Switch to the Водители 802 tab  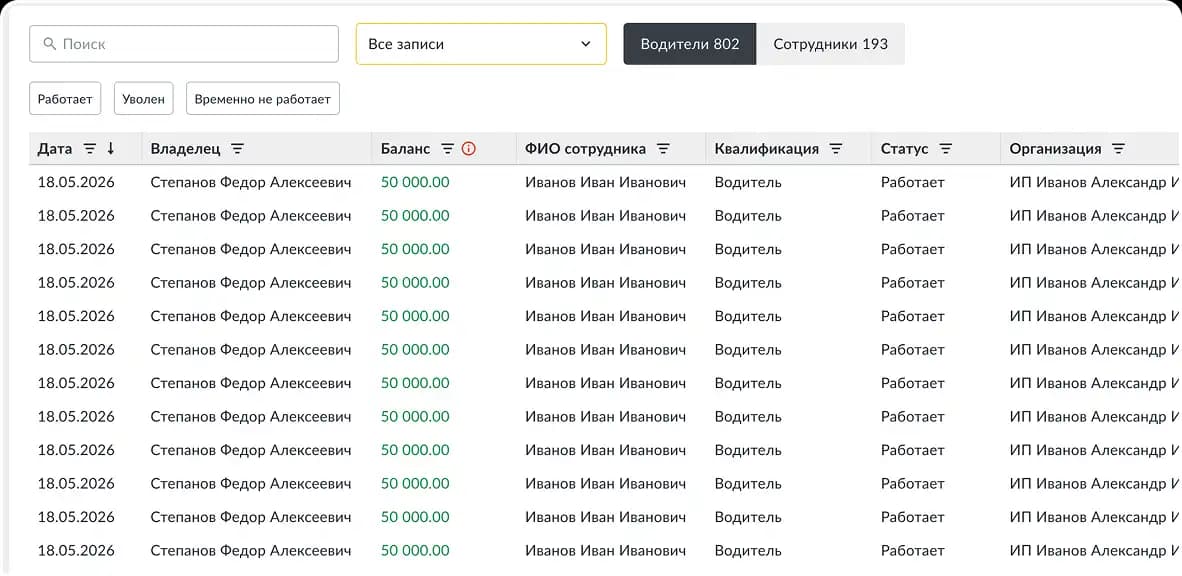coord(690,44)
